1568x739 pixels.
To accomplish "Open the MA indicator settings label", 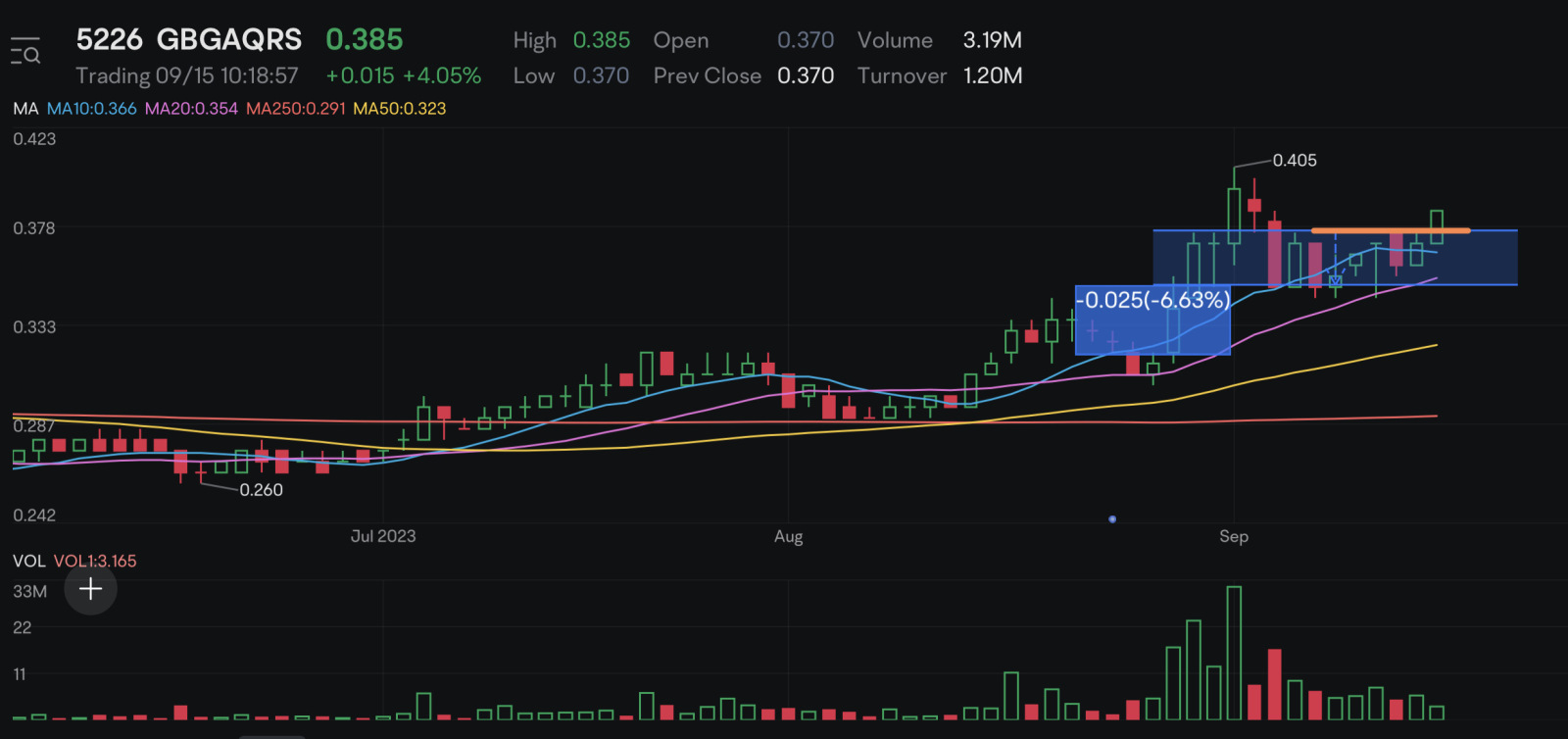I will 25,109.
